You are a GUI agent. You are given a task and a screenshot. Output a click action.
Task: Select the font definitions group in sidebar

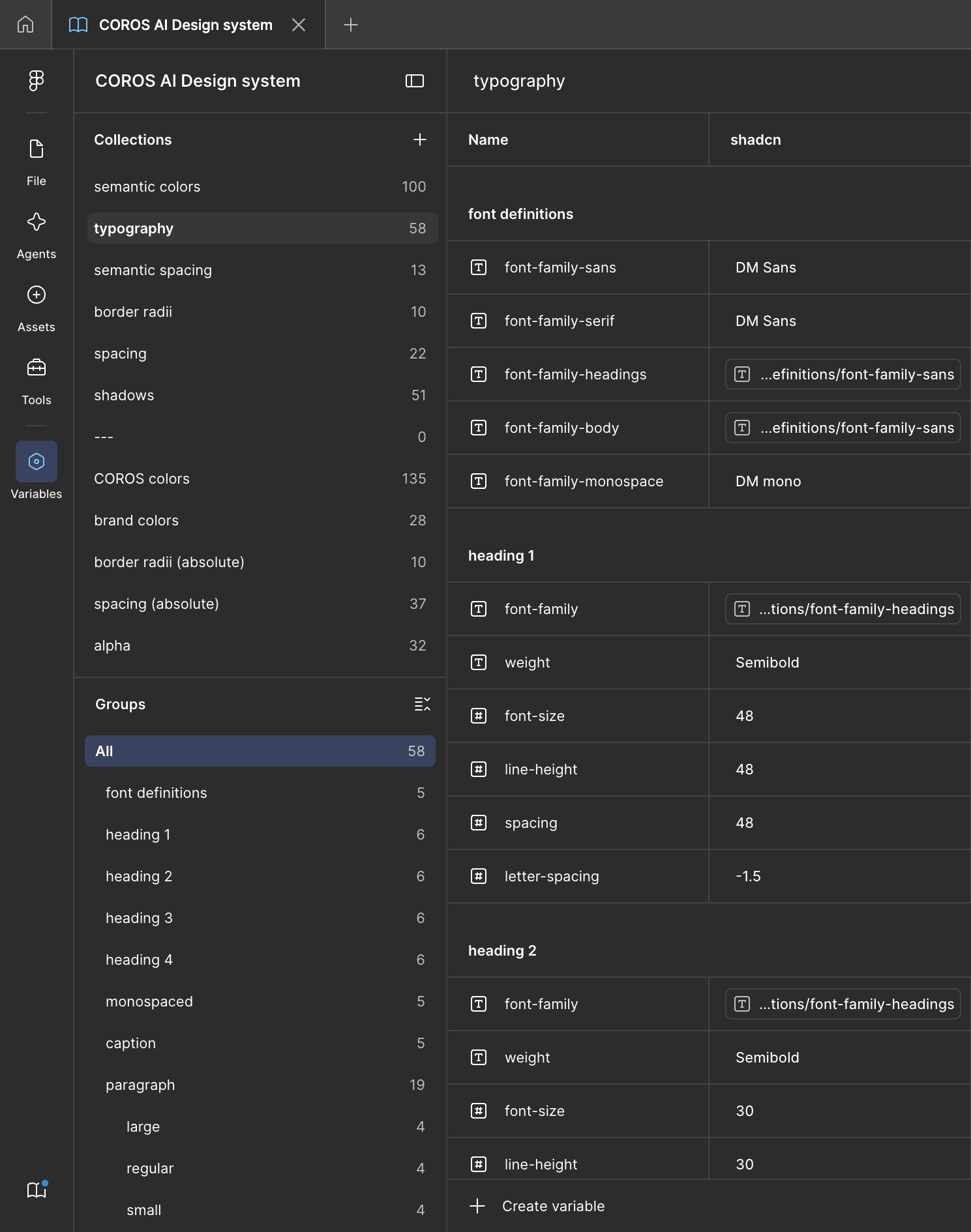(x=260, y=793)
